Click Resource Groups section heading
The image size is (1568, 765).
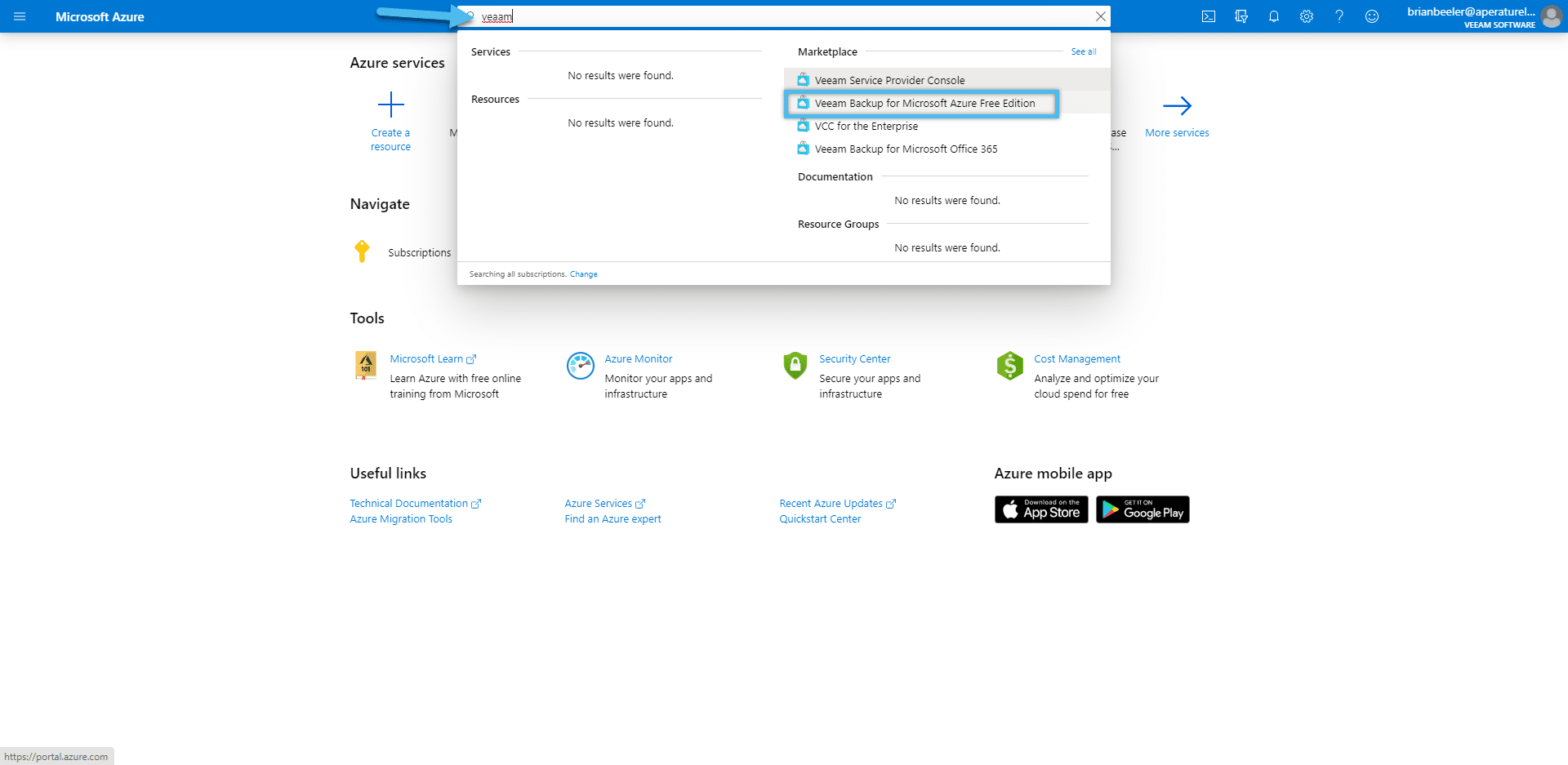coord(838,224)
